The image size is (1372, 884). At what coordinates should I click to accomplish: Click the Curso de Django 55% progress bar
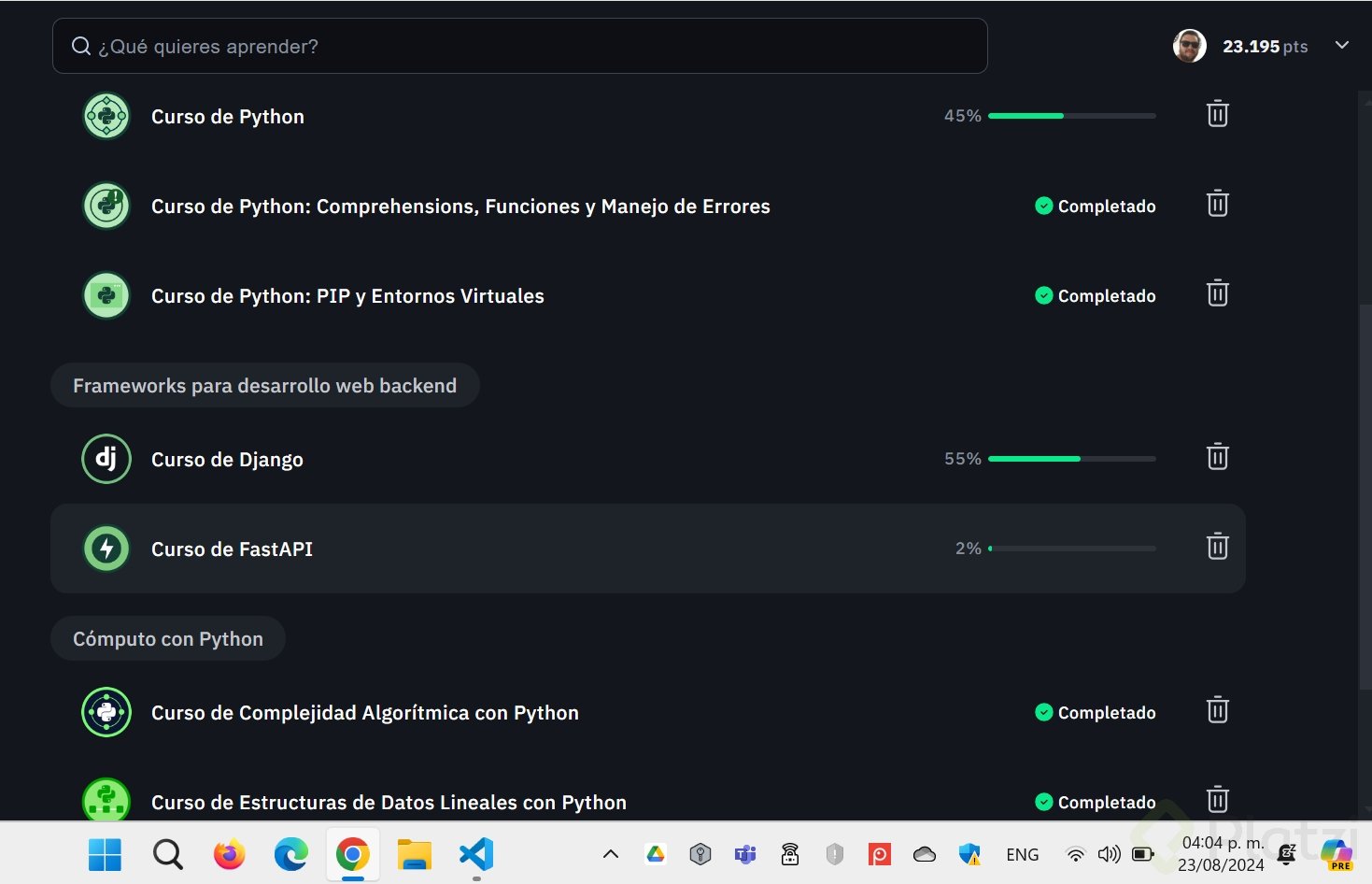coord(1072,459)
